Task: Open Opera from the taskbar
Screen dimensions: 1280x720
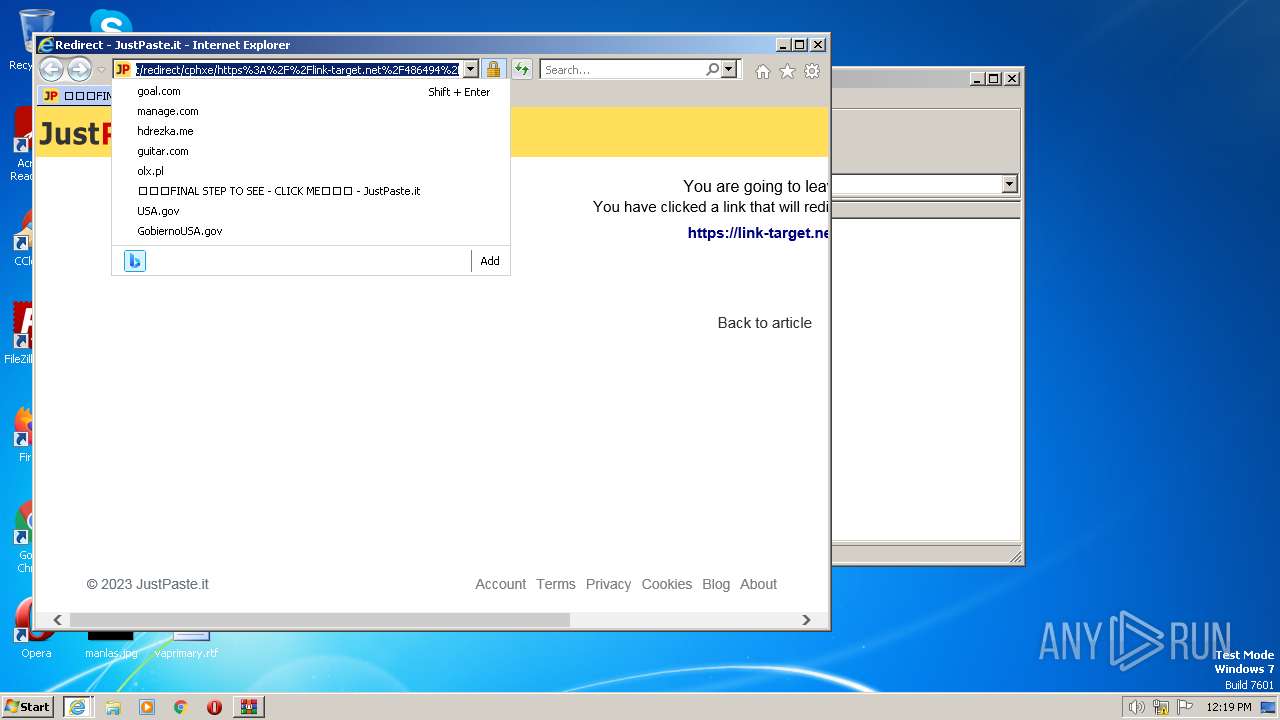Action: 214,707
